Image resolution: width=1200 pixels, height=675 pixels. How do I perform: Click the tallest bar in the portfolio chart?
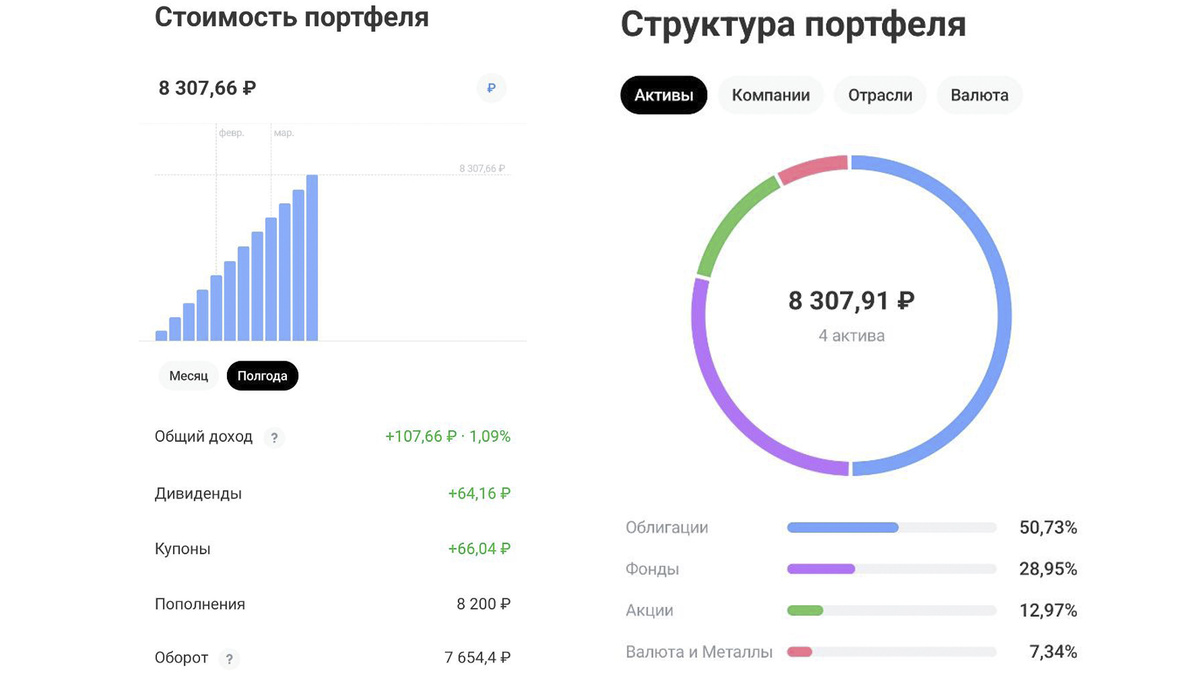coord(312,255)
